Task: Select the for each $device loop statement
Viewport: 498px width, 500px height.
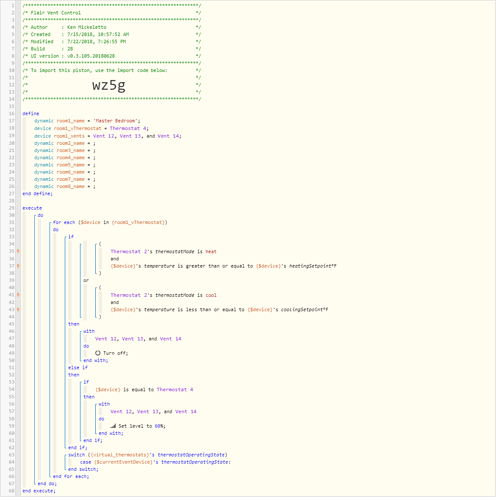Action: pyautogui.click(x=110, y=223)
